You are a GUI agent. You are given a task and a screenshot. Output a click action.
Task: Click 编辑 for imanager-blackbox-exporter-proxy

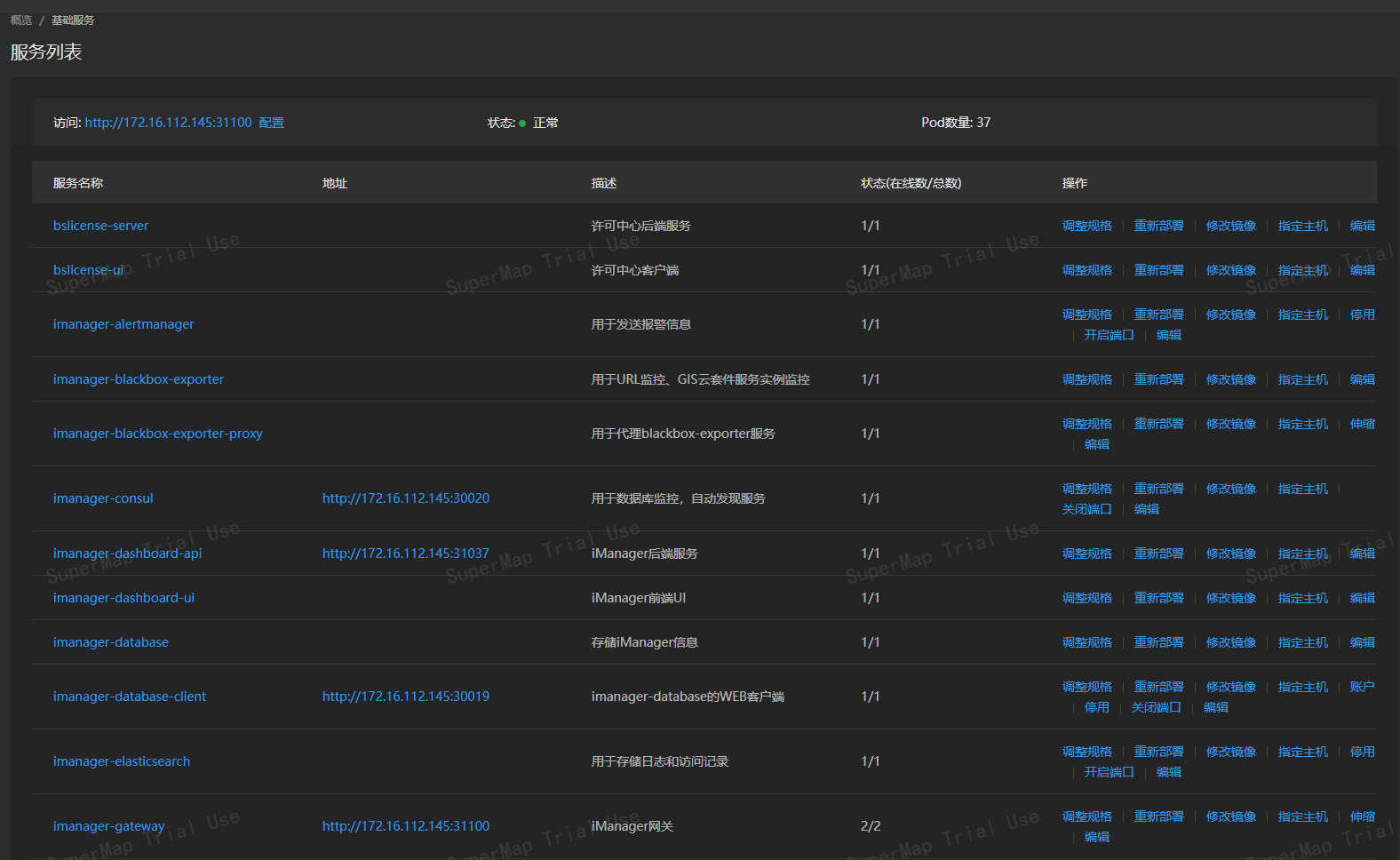(1097, 444)
